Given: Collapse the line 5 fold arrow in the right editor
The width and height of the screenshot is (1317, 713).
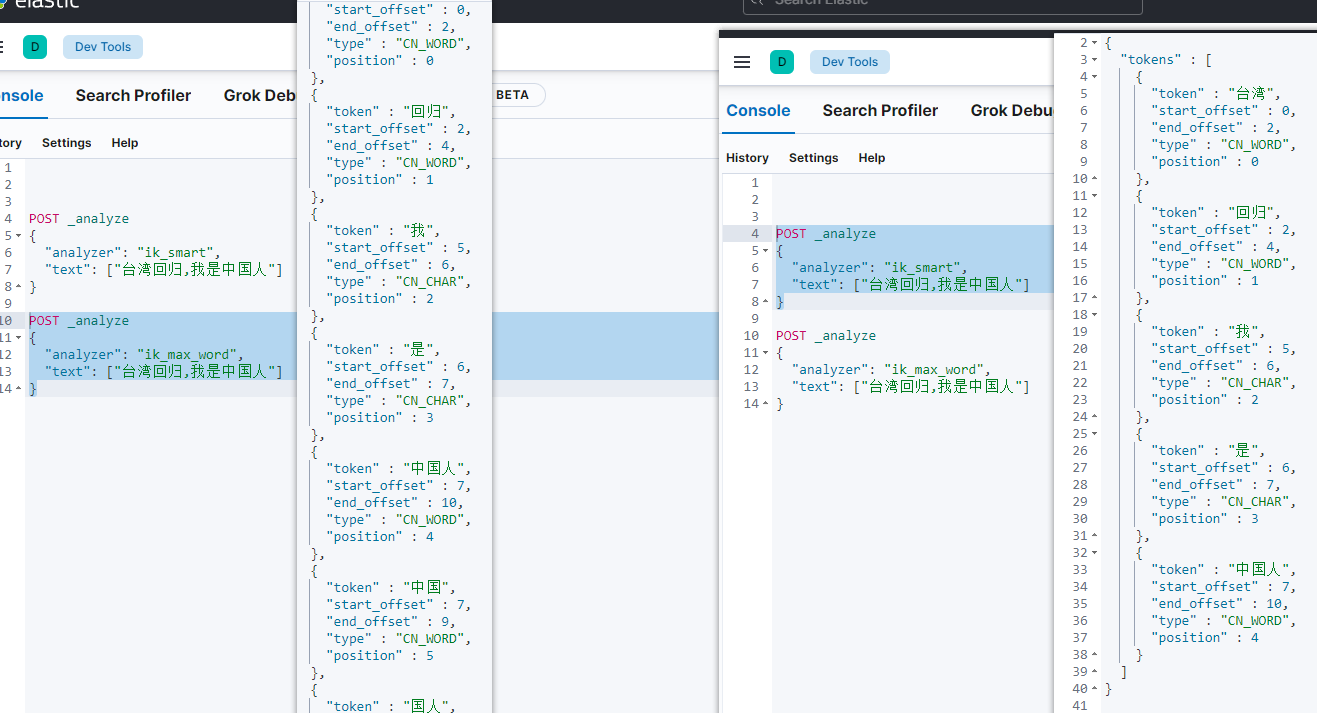Looking at the screenshot, I should [x=767, y=251].
